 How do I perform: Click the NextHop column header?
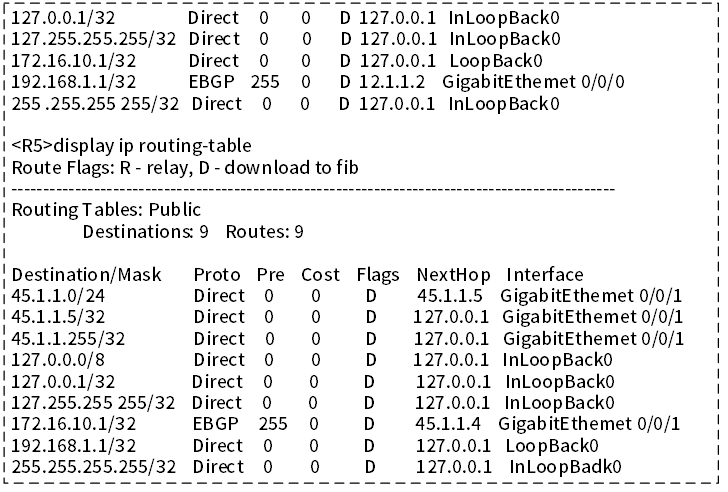coord(453,275)
